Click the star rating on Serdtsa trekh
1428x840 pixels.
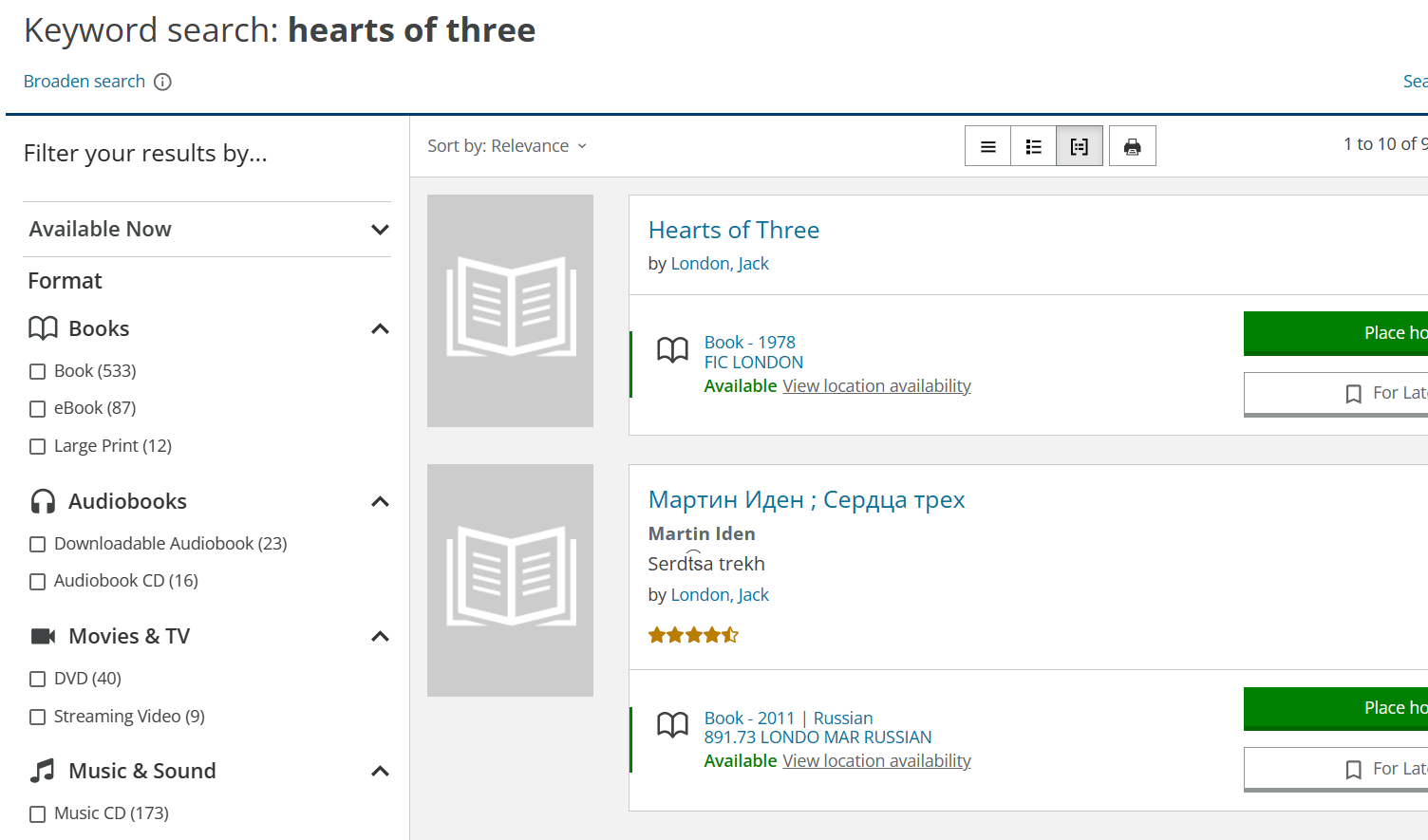693,635
